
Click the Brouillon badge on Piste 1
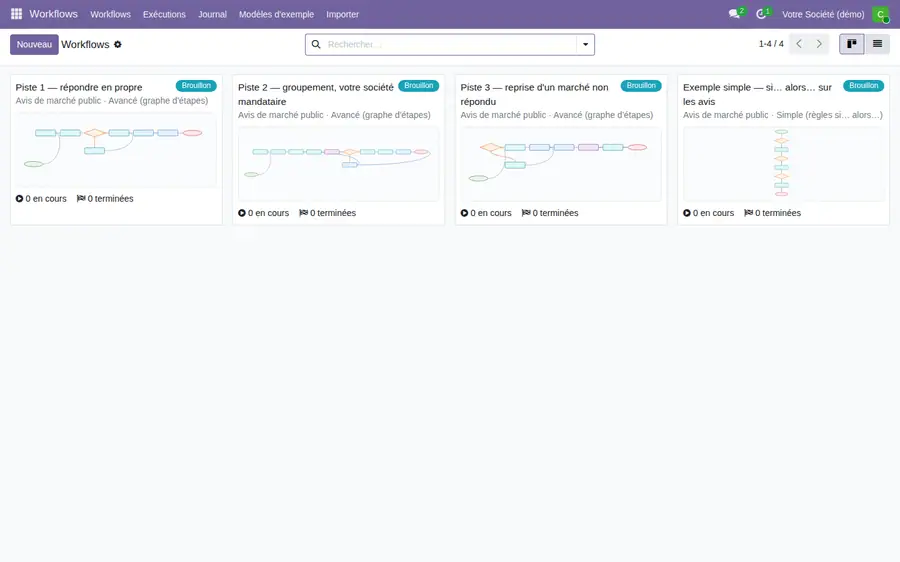196,86
